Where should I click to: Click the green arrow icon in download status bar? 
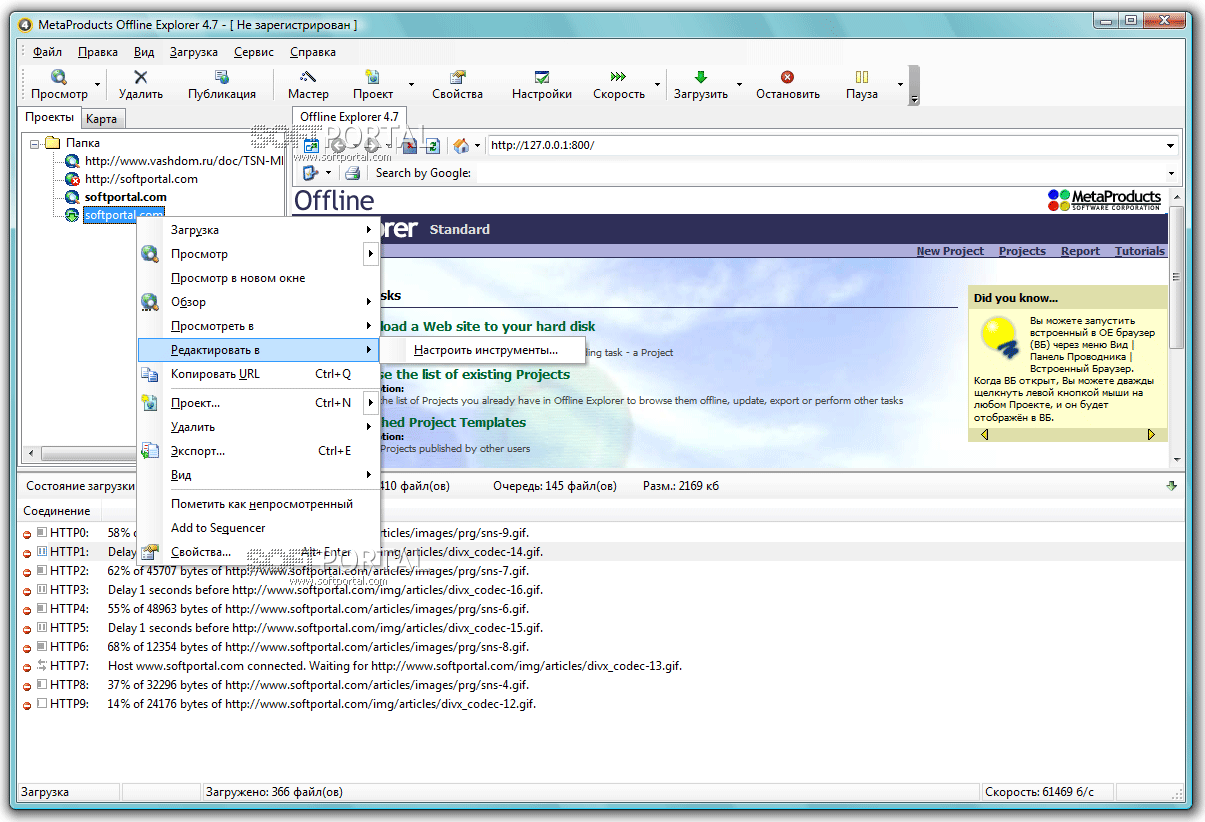point(1172,486)
